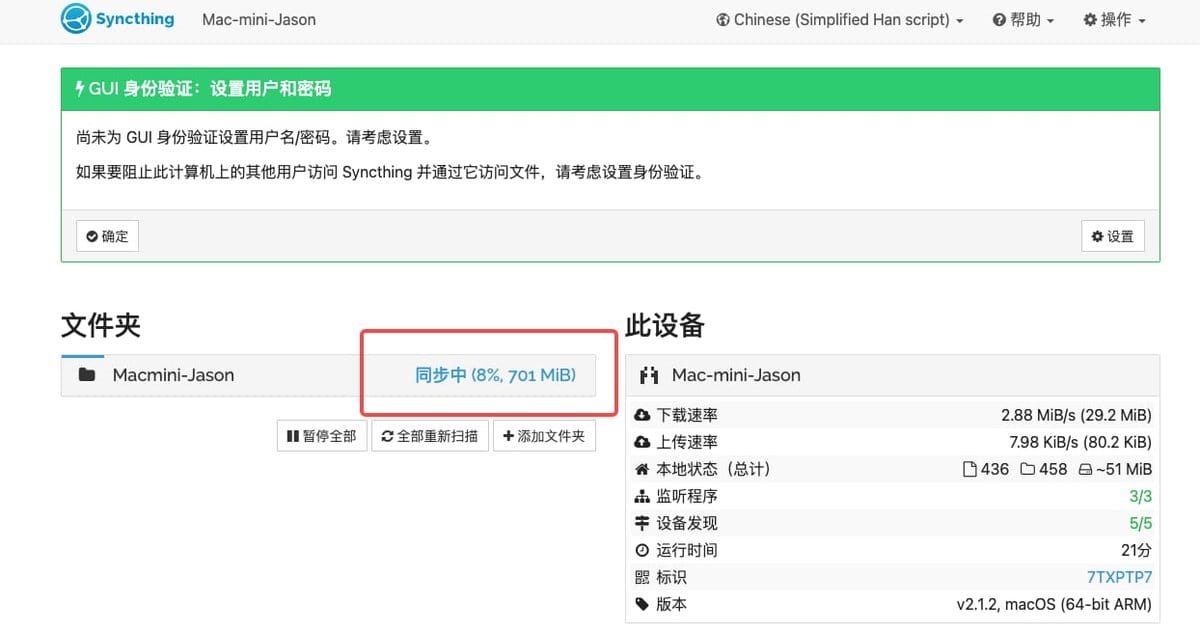Click the 版本 label

pyautogui.click(x=672, y=604)
